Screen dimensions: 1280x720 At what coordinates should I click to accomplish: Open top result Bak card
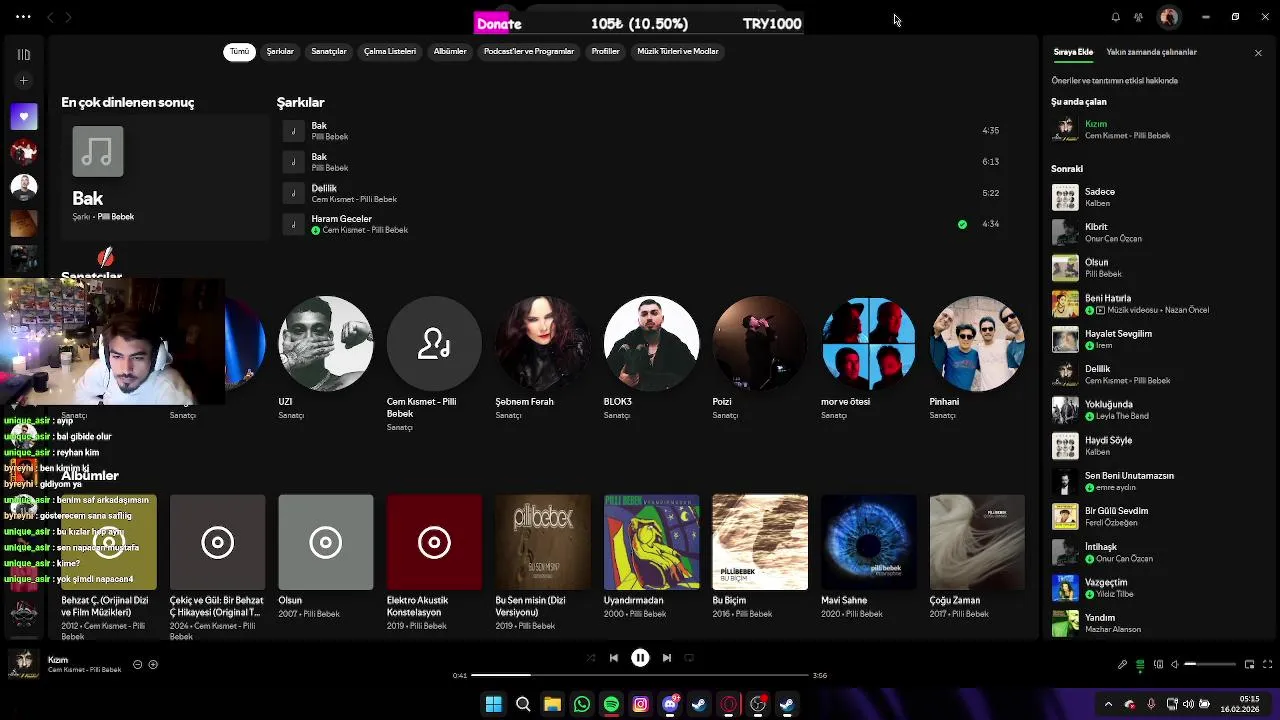[x=165, y=178]
